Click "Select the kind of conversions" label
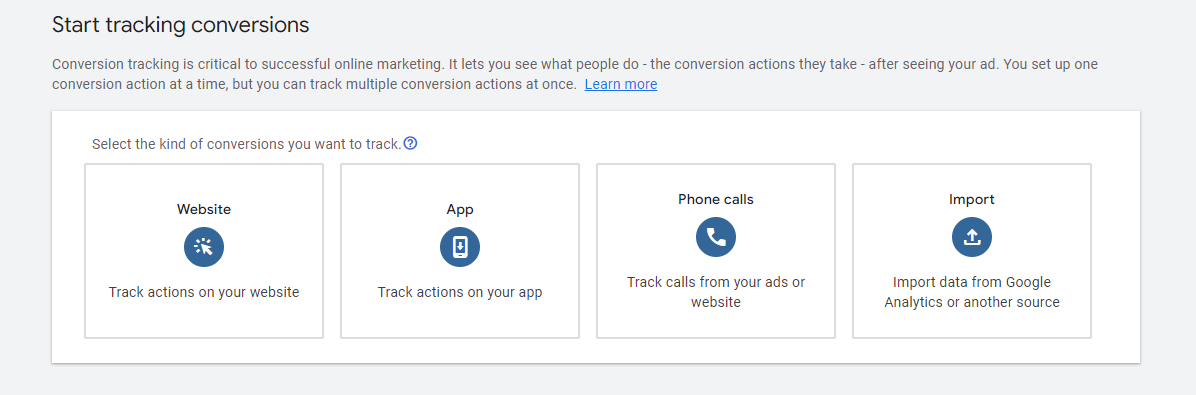This screenshot has height=395, width=1196. click(246, 143)
